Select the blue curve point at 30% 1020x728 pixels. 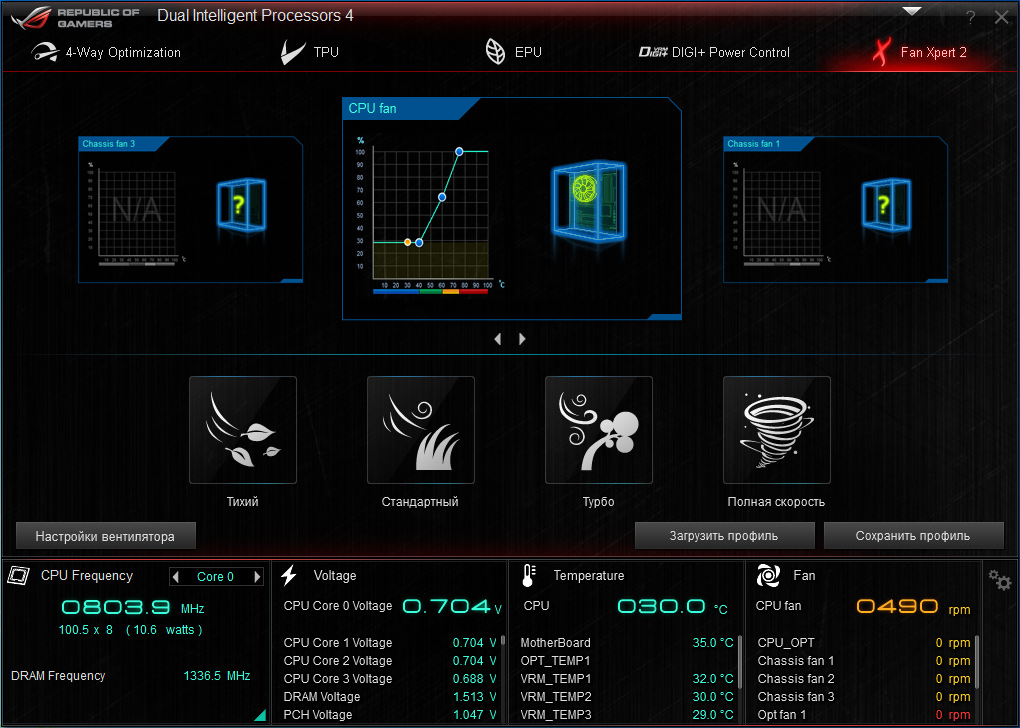click(419, 243)
